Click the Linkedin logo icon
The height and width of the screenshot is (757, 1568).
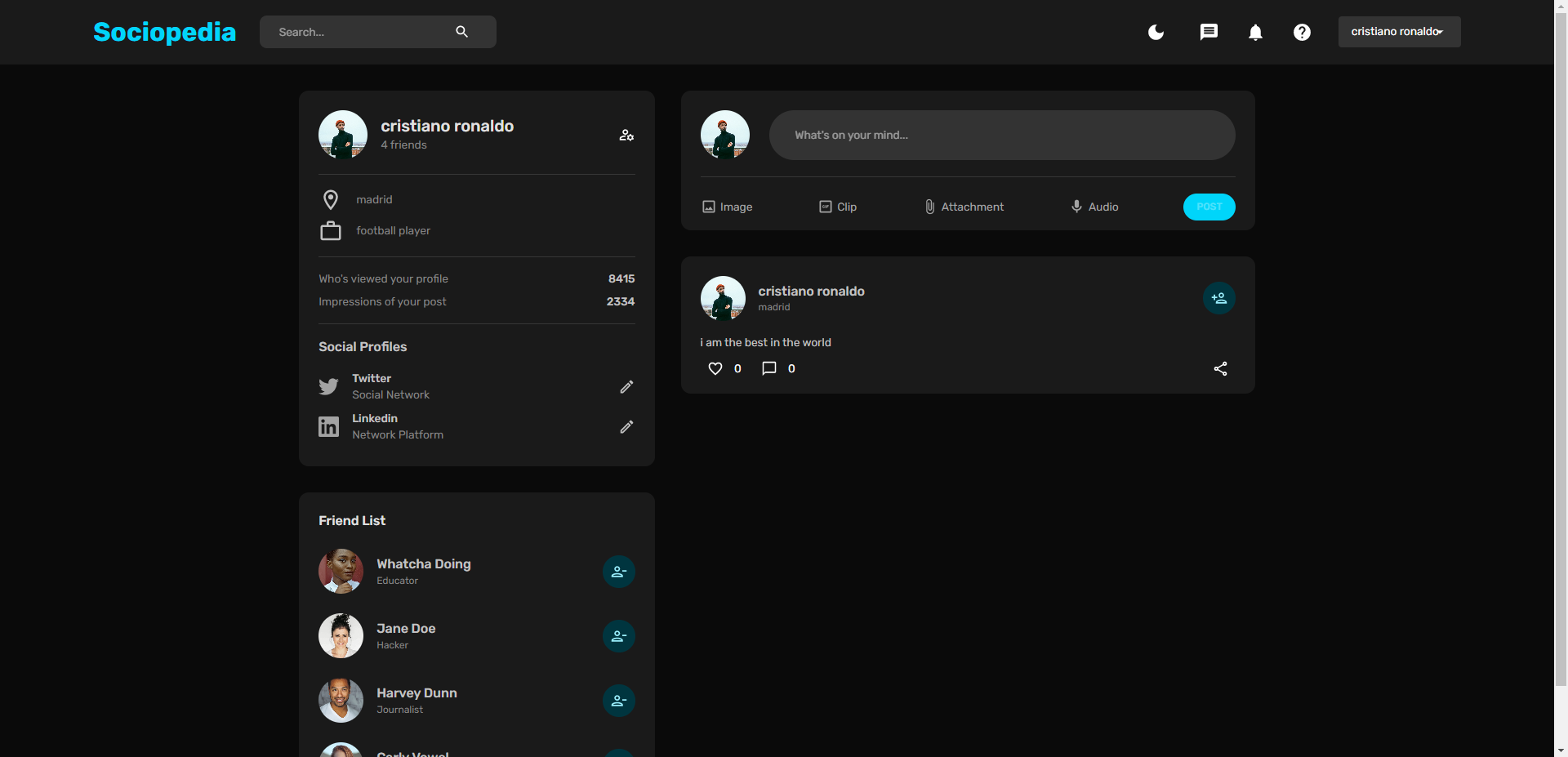[328, 426]
